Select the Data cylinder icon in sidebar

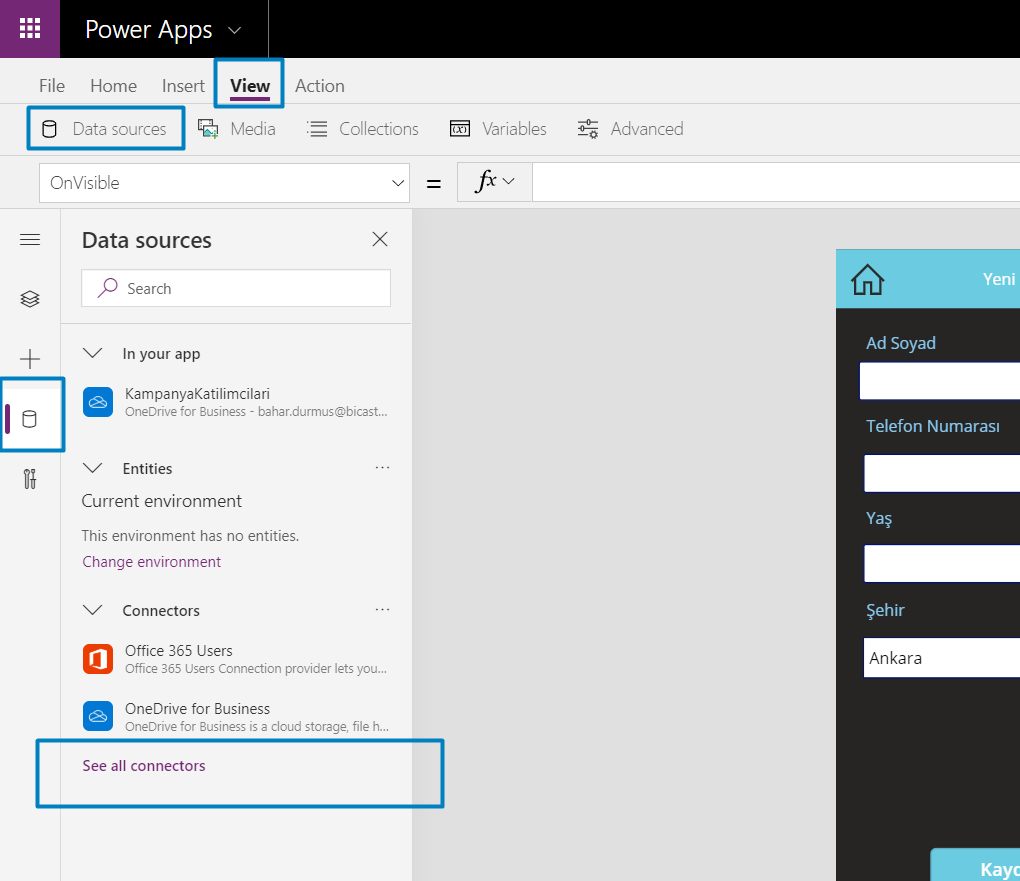(x=30, y=419)
